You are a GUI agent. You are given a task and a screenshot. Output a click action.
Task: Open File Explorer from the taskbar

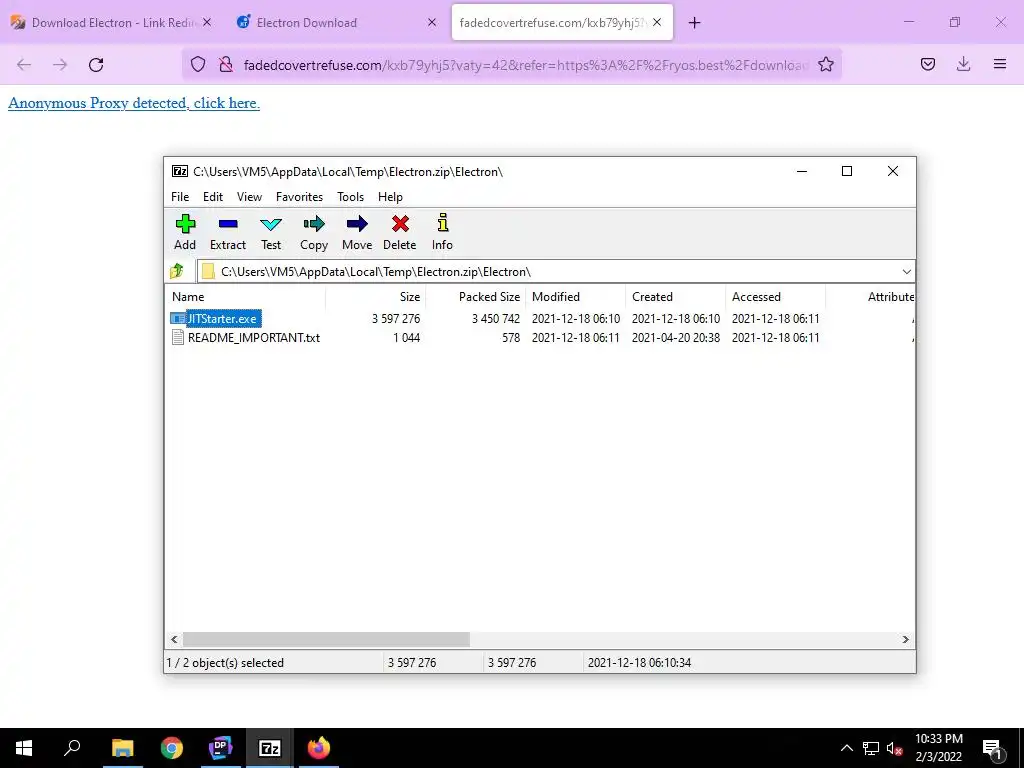[x=122, y=748]
